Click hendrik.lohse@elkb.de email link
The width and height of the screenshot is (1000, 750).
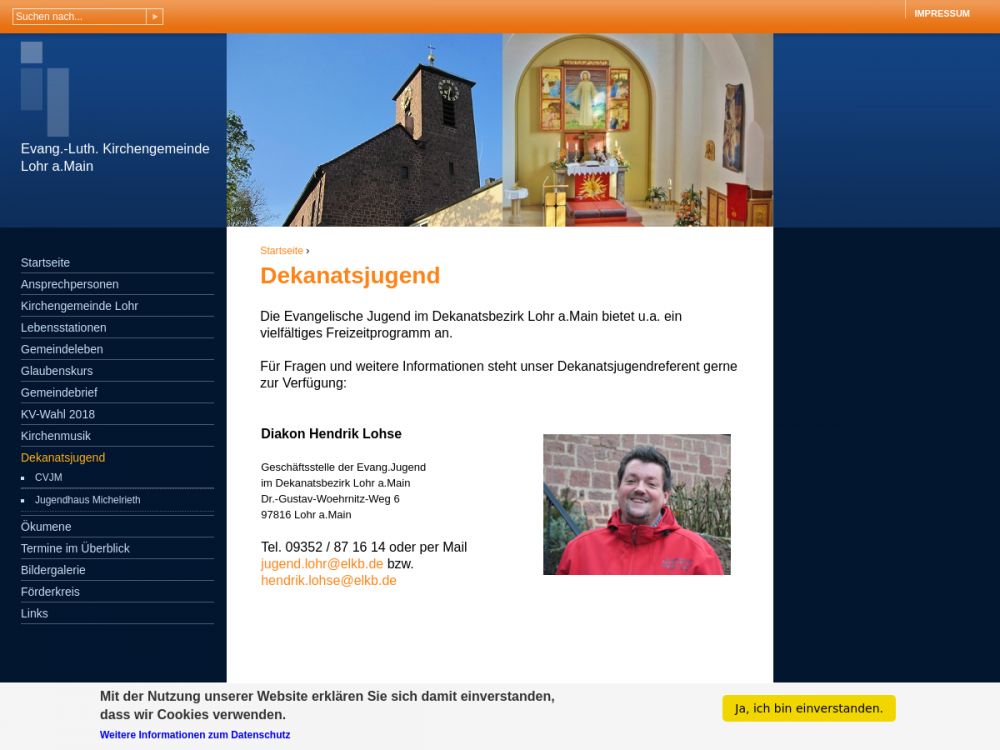(x=328, y=581)
